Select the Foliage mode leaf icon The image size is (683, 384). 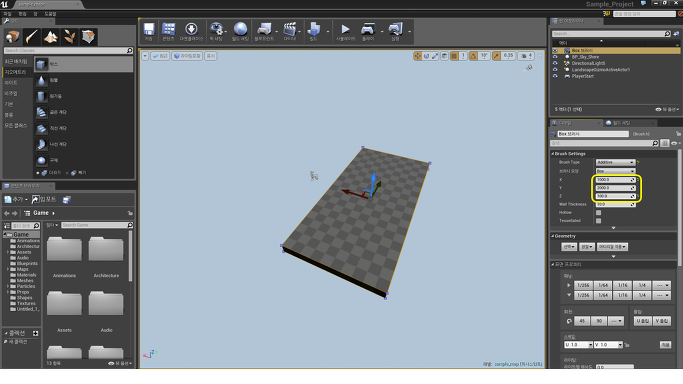[x=69, y=37]
